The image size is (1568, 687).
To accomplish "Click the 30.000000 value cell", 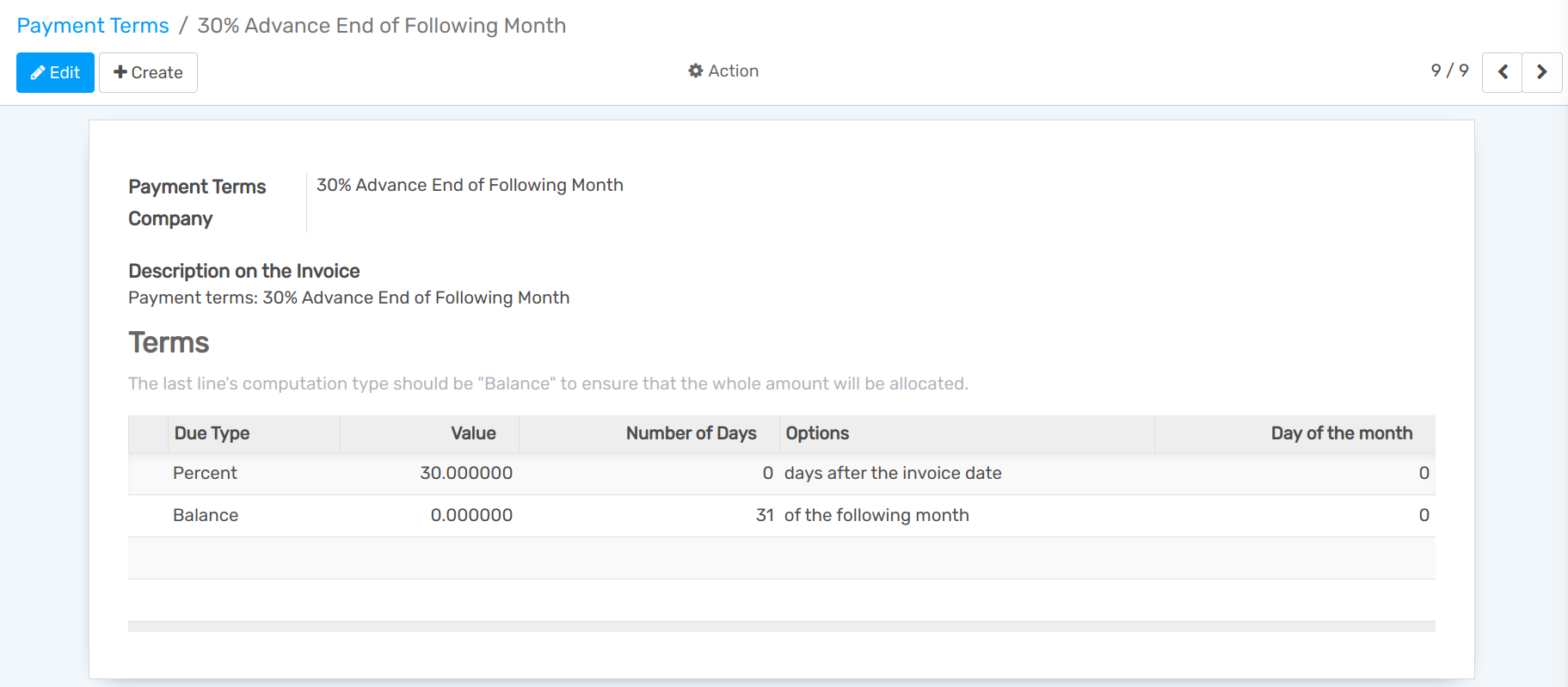I will (x=465, y=473).
